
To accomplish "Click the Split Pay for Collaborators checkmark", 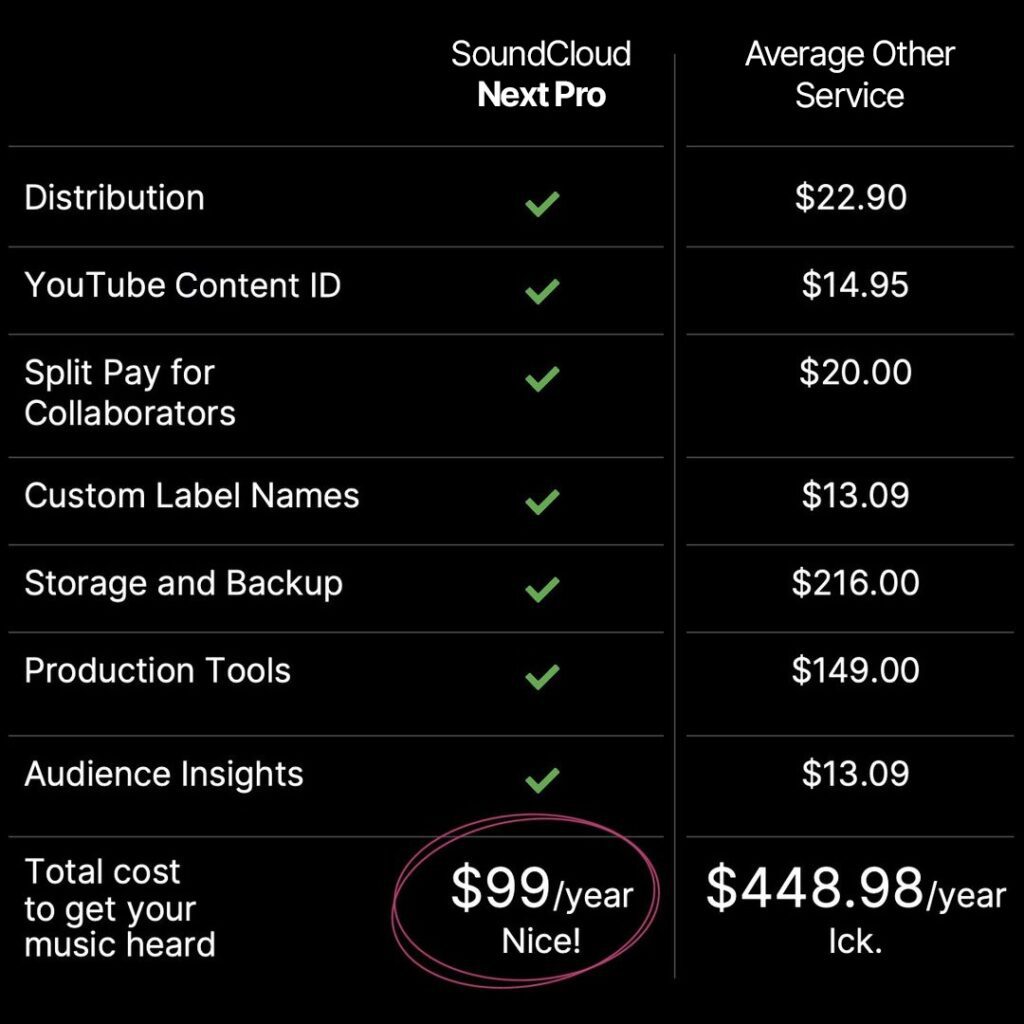I will [x=542, y=379].
